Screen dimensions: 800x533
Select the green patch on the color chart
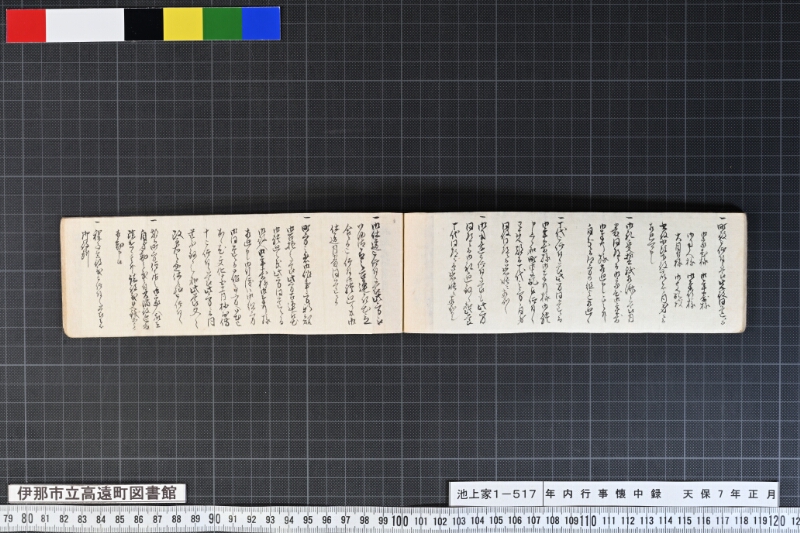222,23
